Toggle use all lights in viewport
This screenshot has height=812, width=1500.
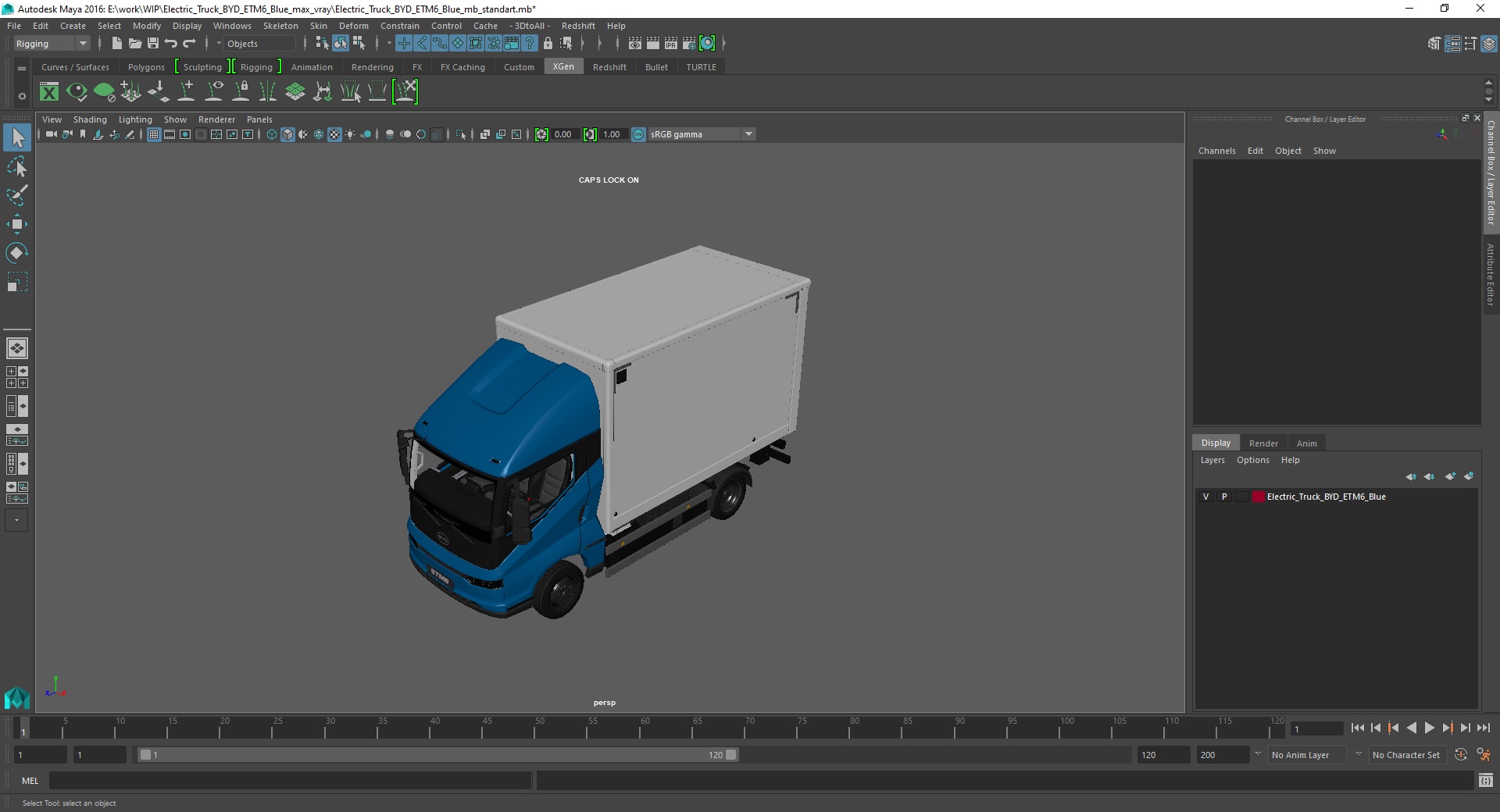point(350,134)
